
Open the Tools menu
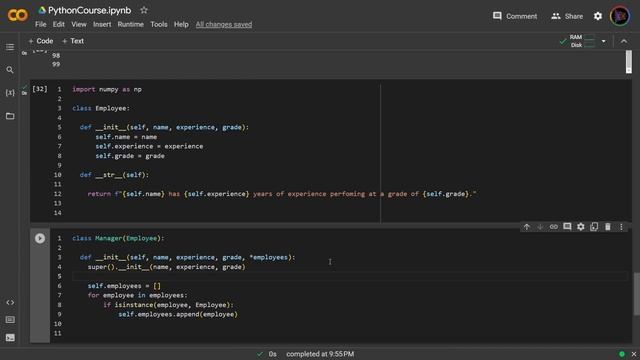159,24
